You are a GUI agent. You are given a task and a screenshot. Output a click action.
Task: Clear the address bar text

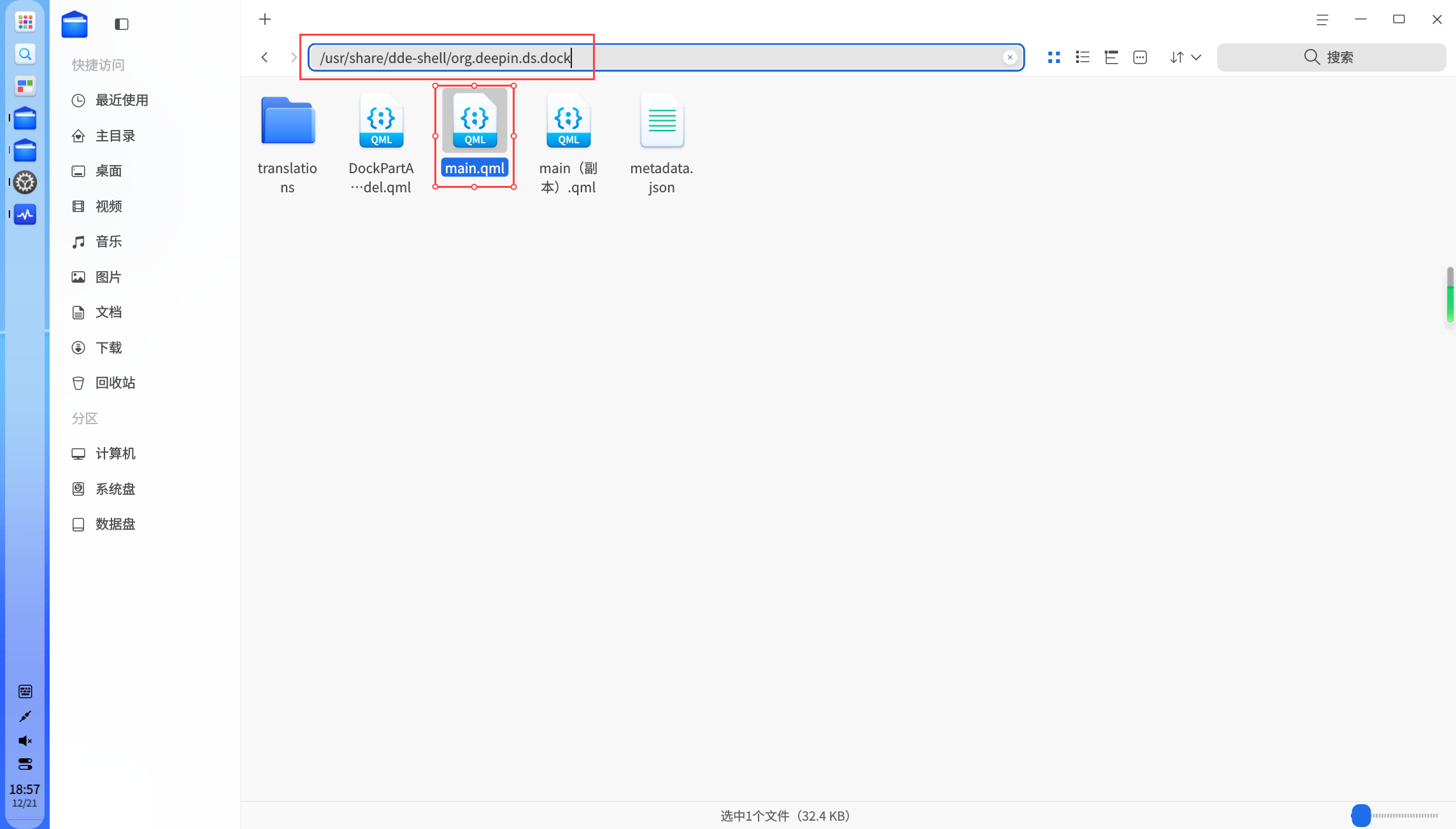1010,57
